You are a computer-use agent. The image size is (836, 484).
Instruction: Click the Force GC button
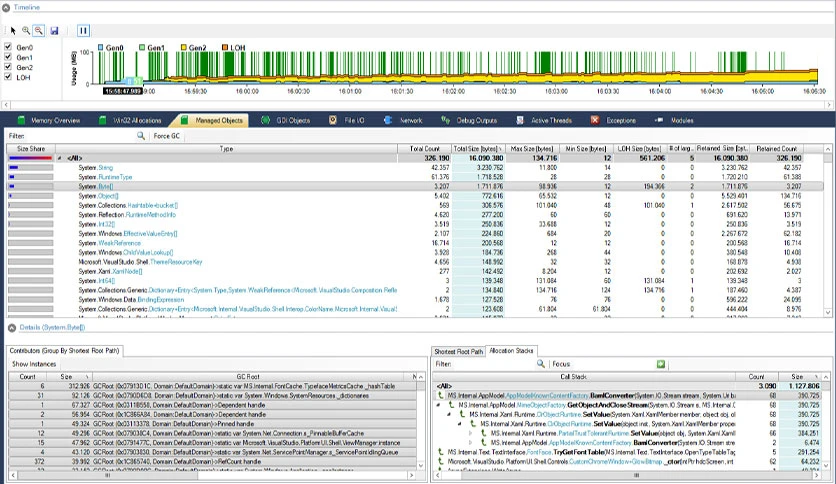166,136
